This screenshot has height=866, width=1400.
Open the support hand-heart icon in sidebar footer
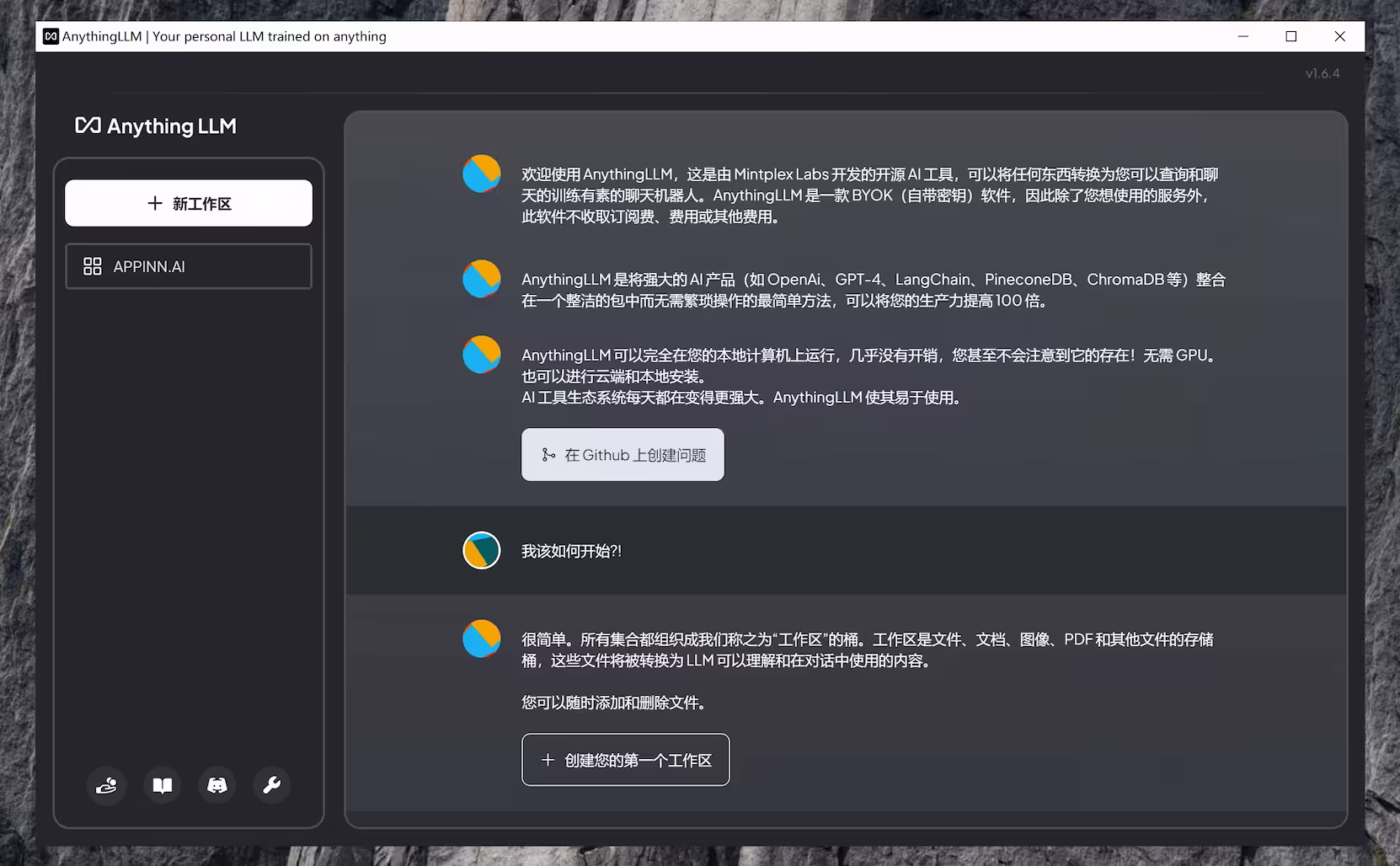[107, 785]
